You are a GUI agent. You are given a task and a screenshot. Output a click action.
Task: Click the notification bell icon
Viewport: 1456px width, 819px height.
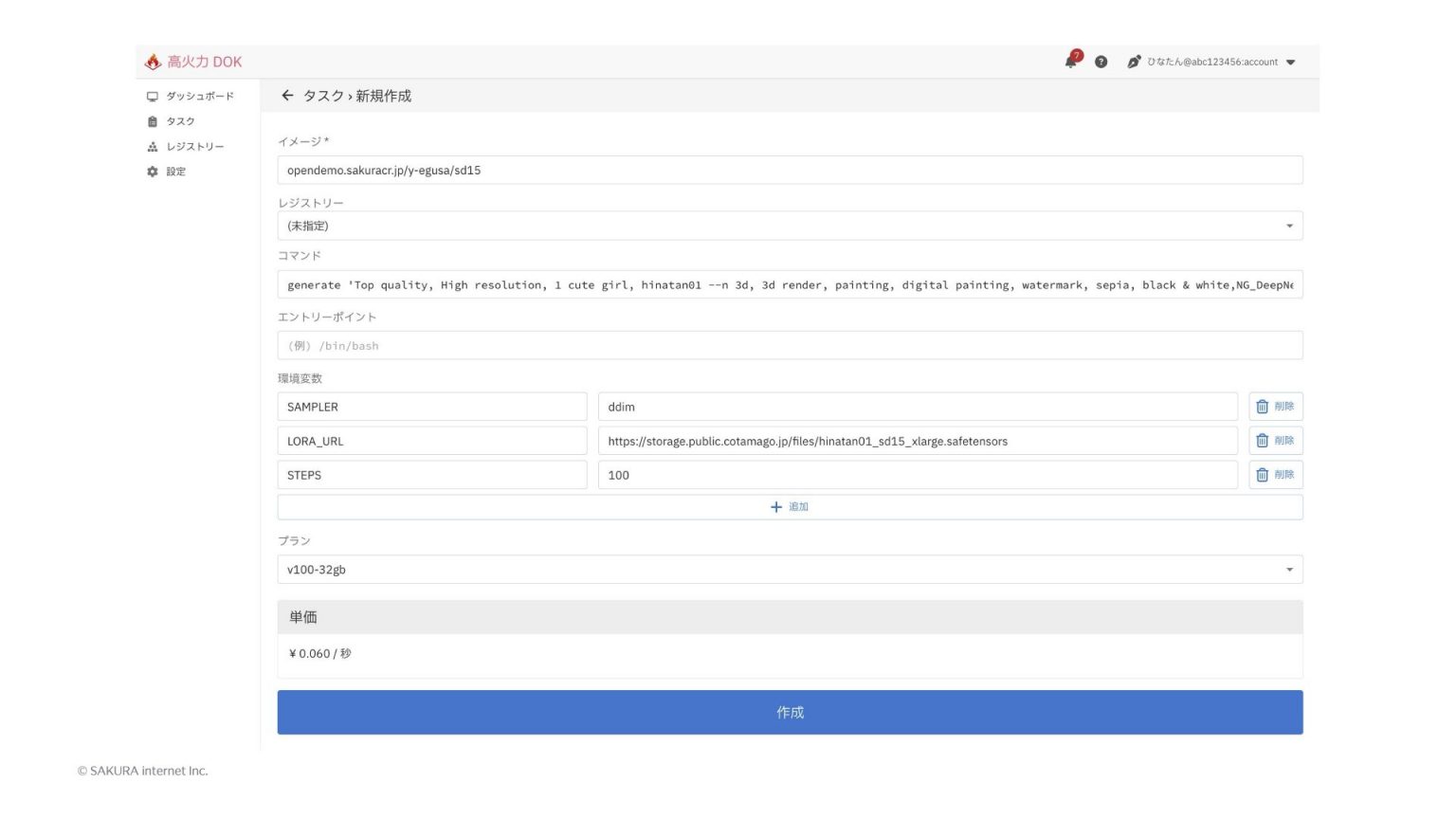point(1070,61)
